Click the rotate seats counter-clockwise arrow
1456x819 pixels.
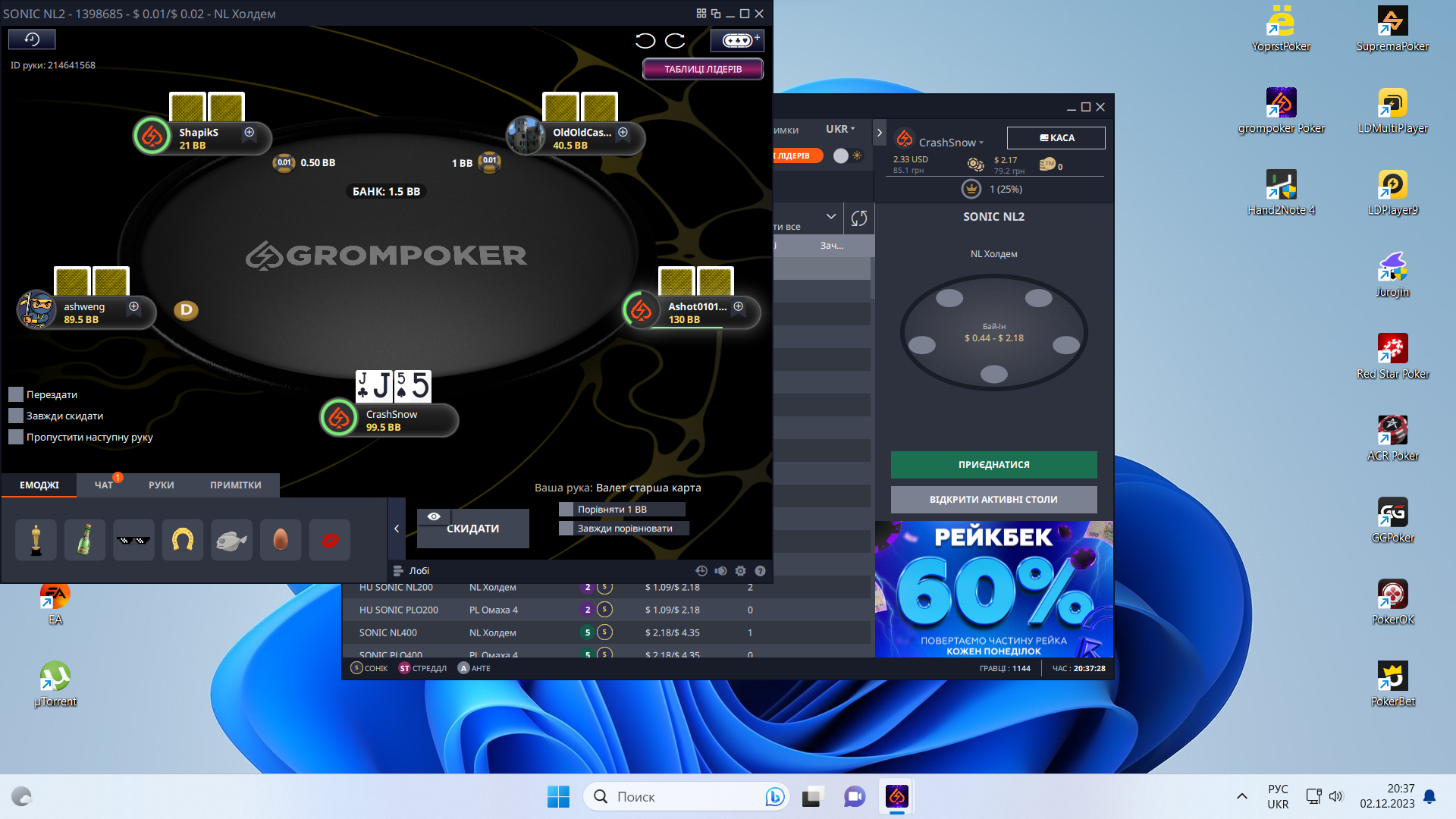tap(645, 41)
